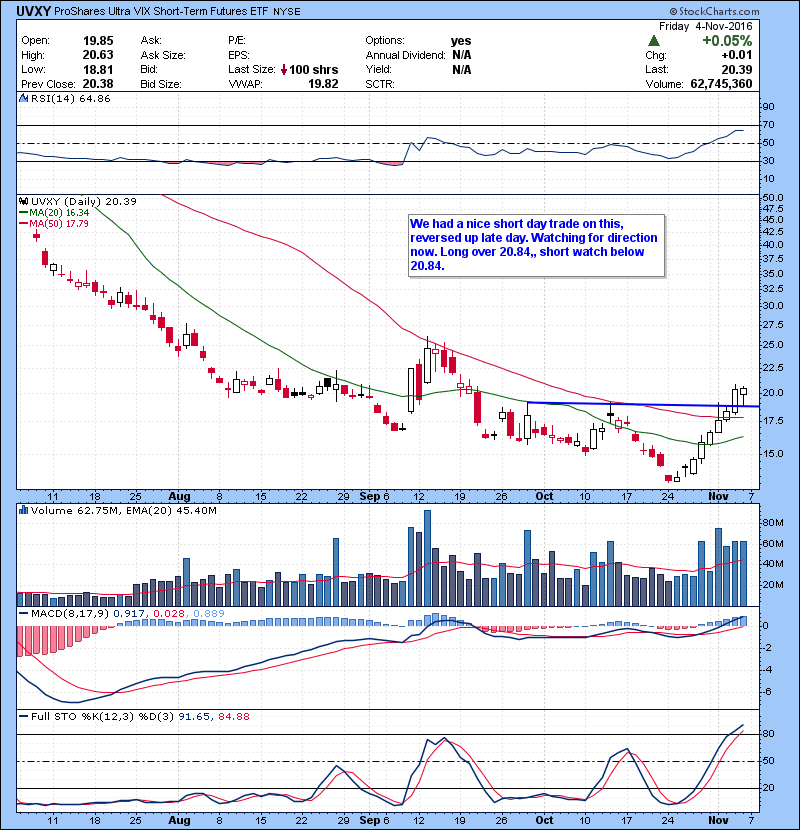Click the Annual Dividend N/A value

click(462, 55)
